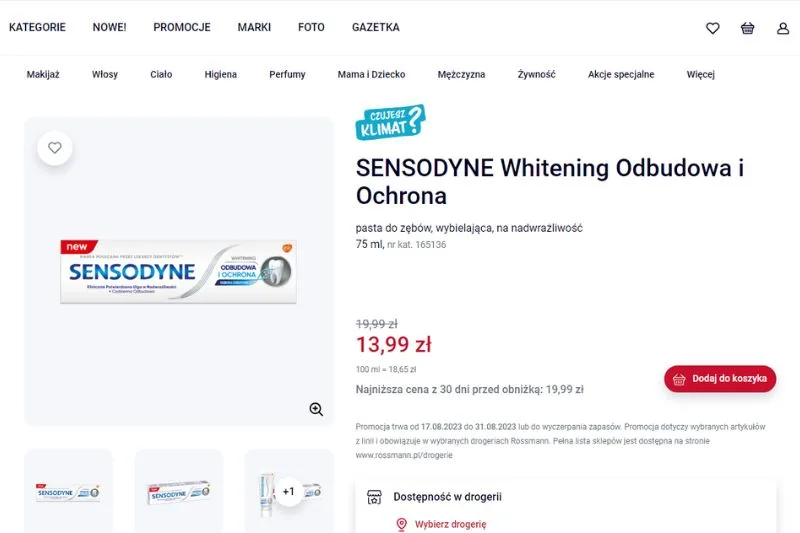
Task: Browse the Mama i Dziecko category
Action: point(372,74)
